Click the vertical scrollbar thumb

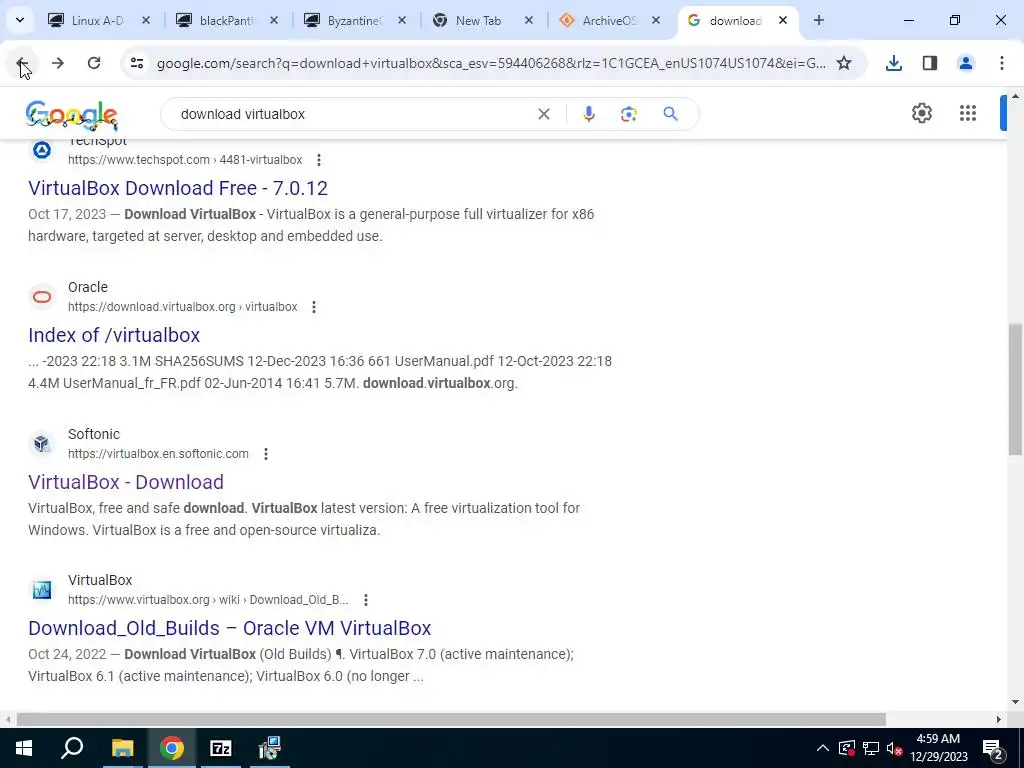1016,389
